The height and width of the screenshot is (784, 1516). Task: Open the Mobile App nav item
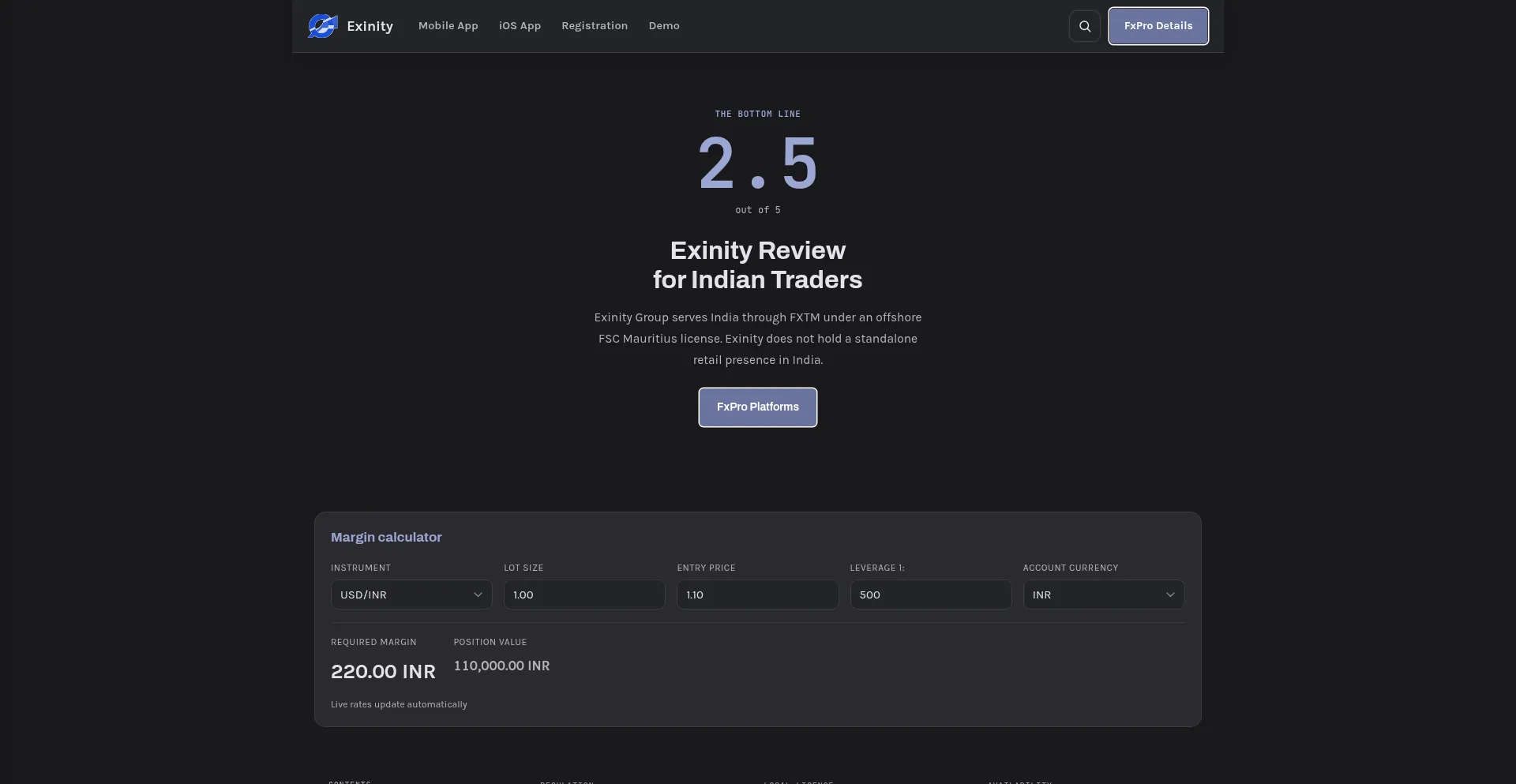(x=448, y=26)
